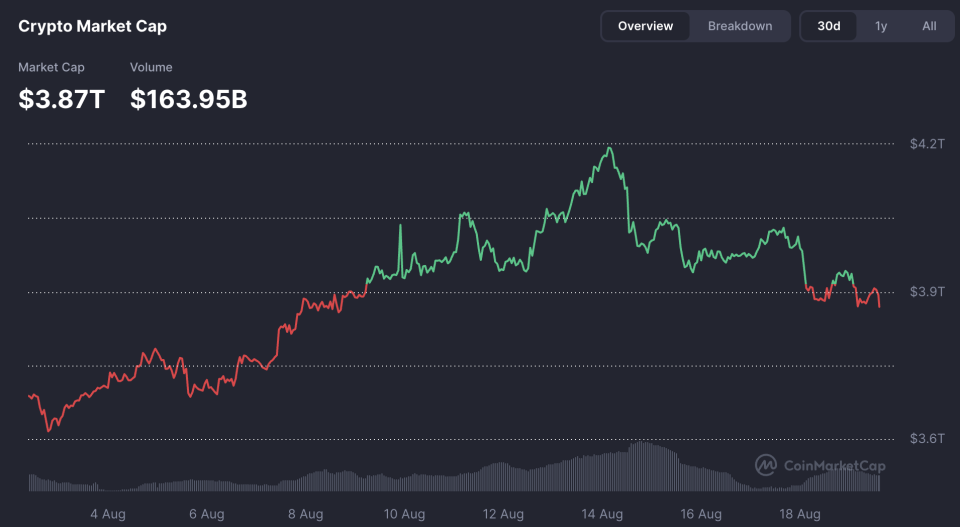Switch to the Overview tab
960x527 pixels.
coord(645,26)
